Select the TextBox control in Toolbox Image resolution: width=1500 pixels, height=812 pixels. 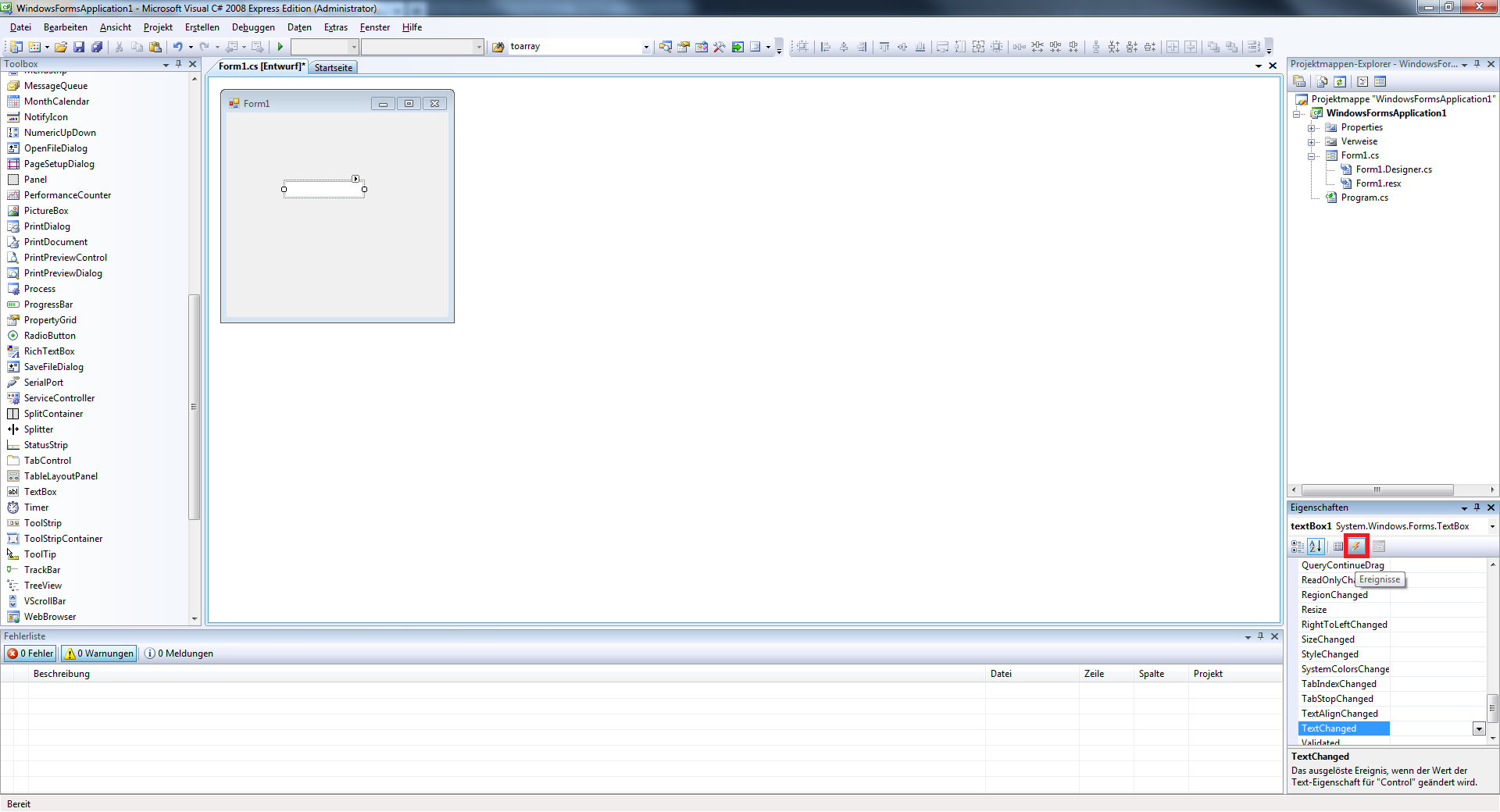click(40, 492)
